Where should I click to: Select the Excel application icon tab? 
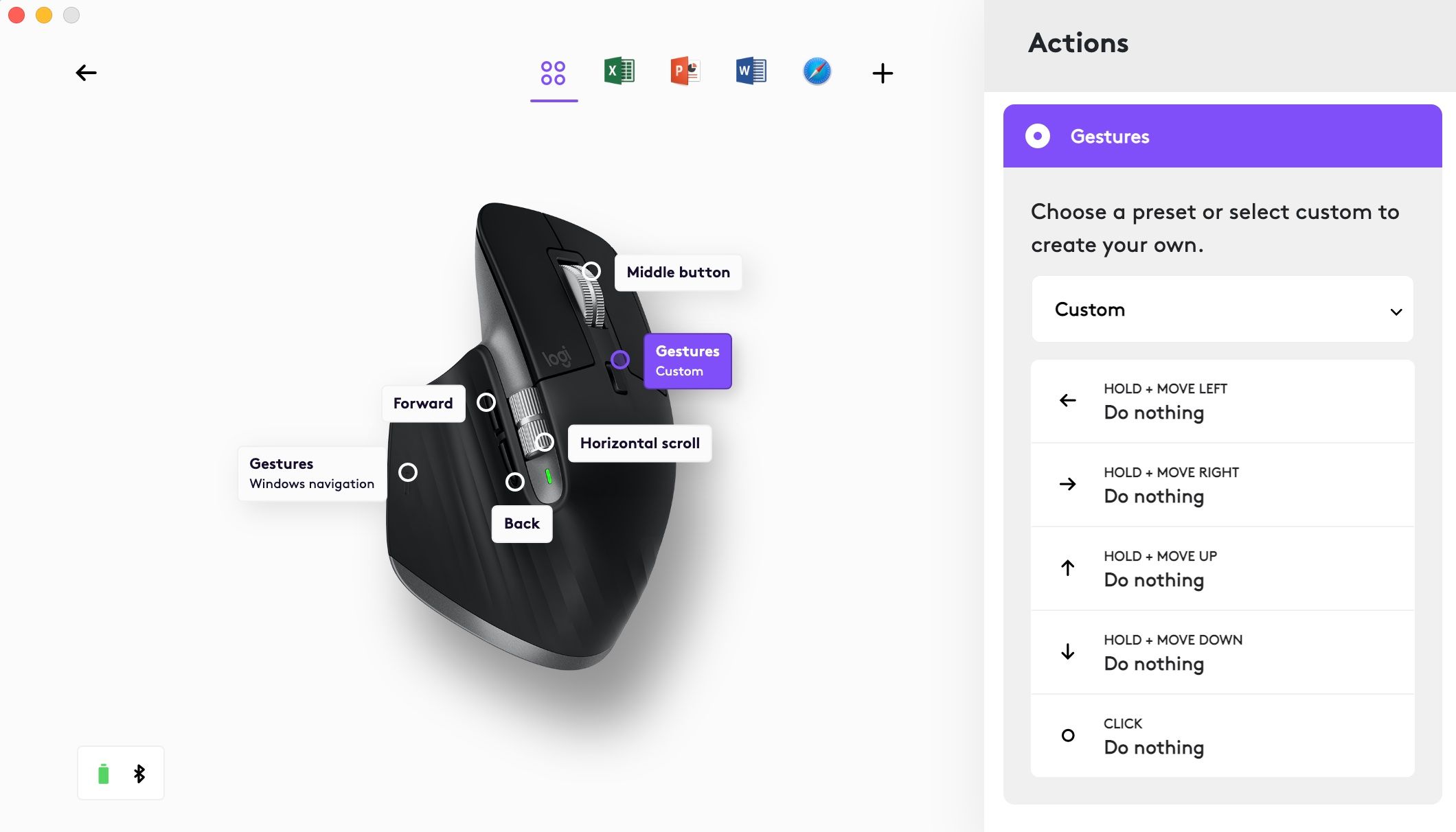[619, 71]
